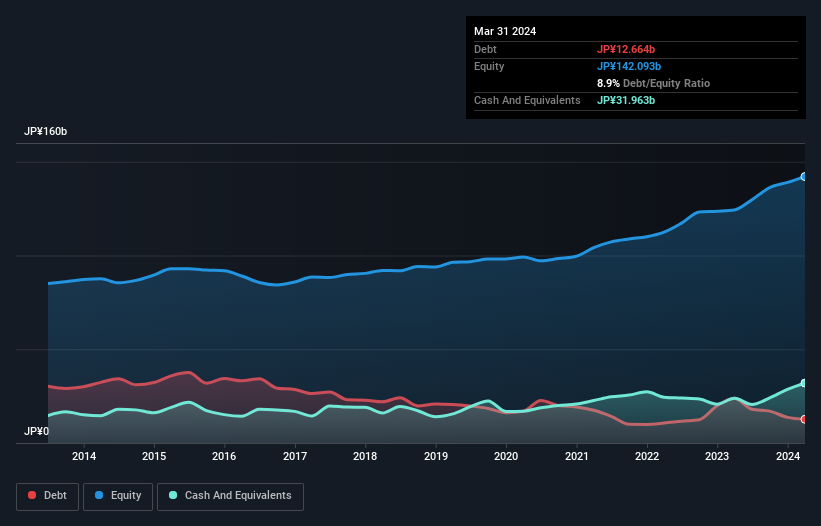Click the Cash And Equivalents endpoint marker
The width and height of the screenshot is (821, 526).
(x=804, y=383)
